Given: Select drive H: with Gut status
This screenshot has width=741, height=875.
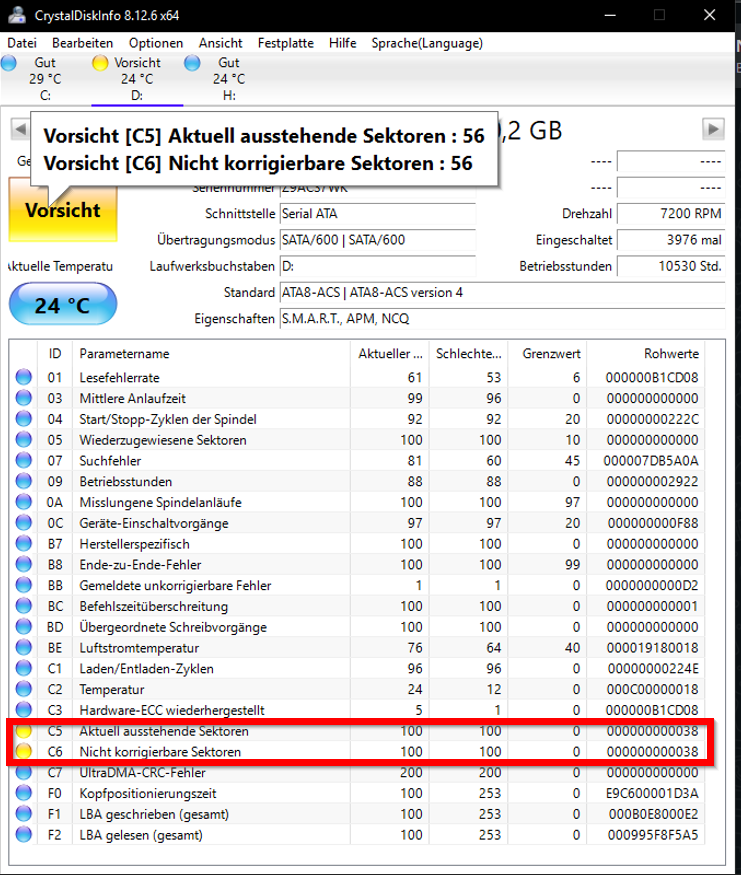Looking at the screenshot, I should pos(229,79).
